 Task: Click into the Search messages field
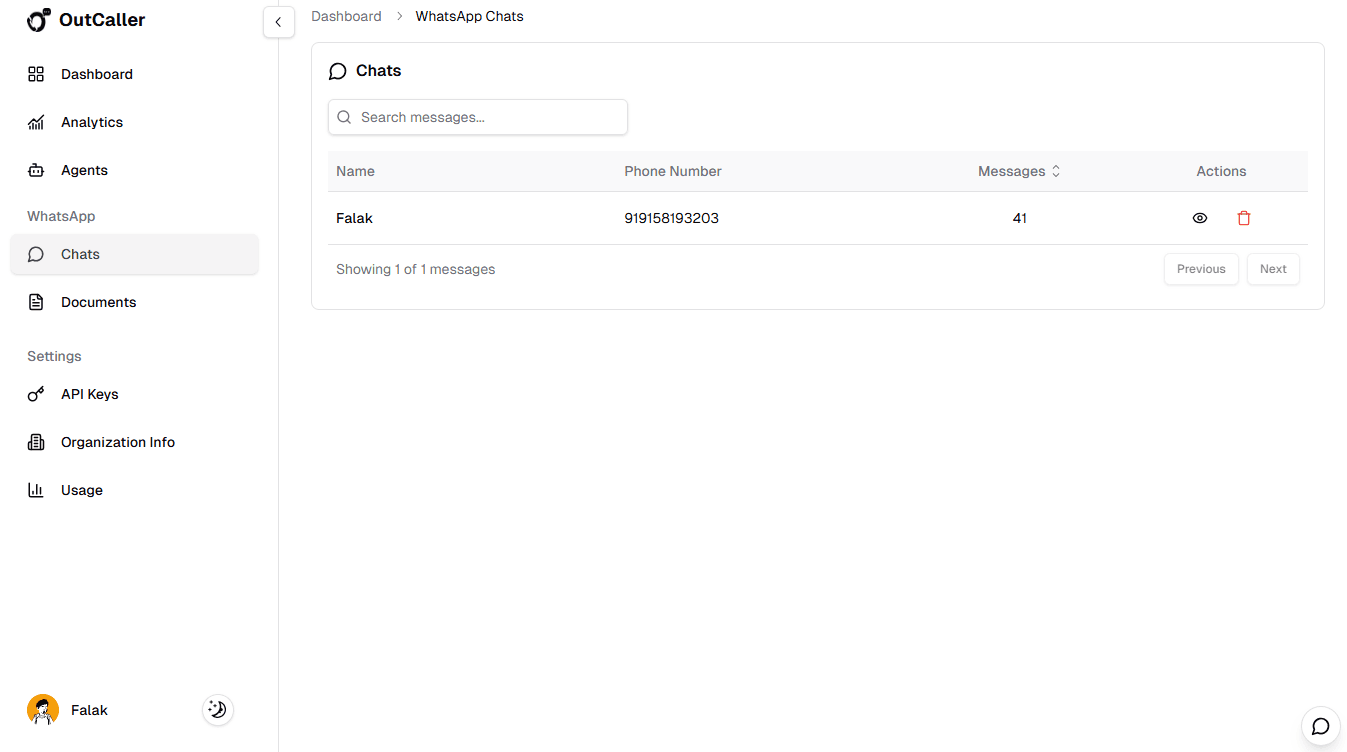(478, 117)
